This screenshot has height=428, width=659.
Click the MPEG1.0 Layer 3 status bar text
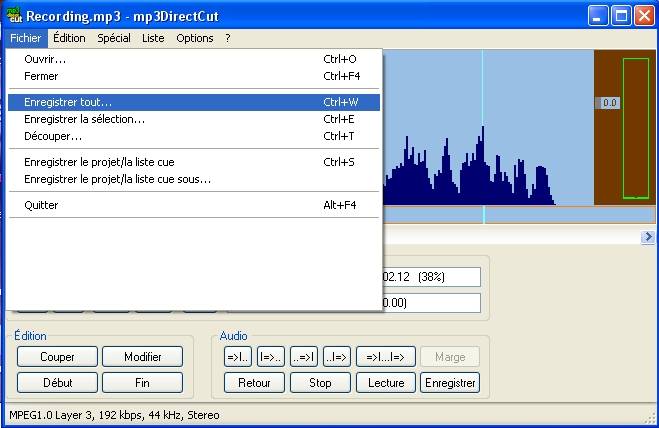114,415
